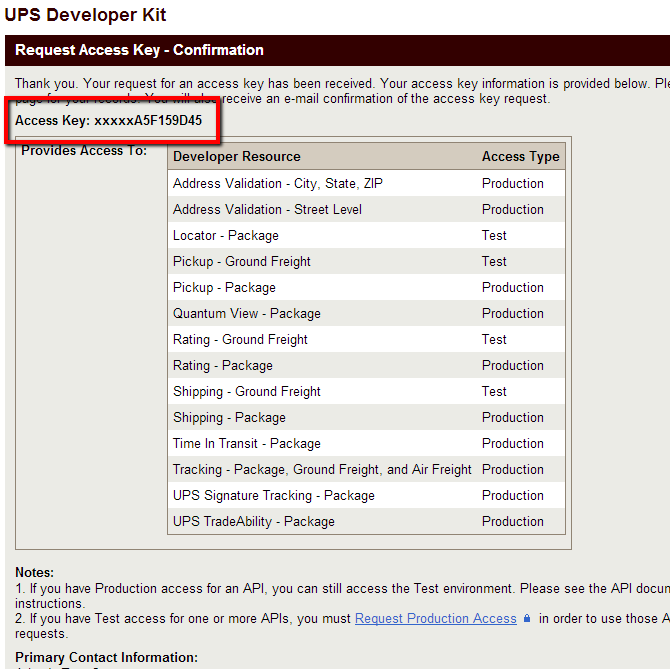Select Quantum View - Package resource

pos(247,314)
